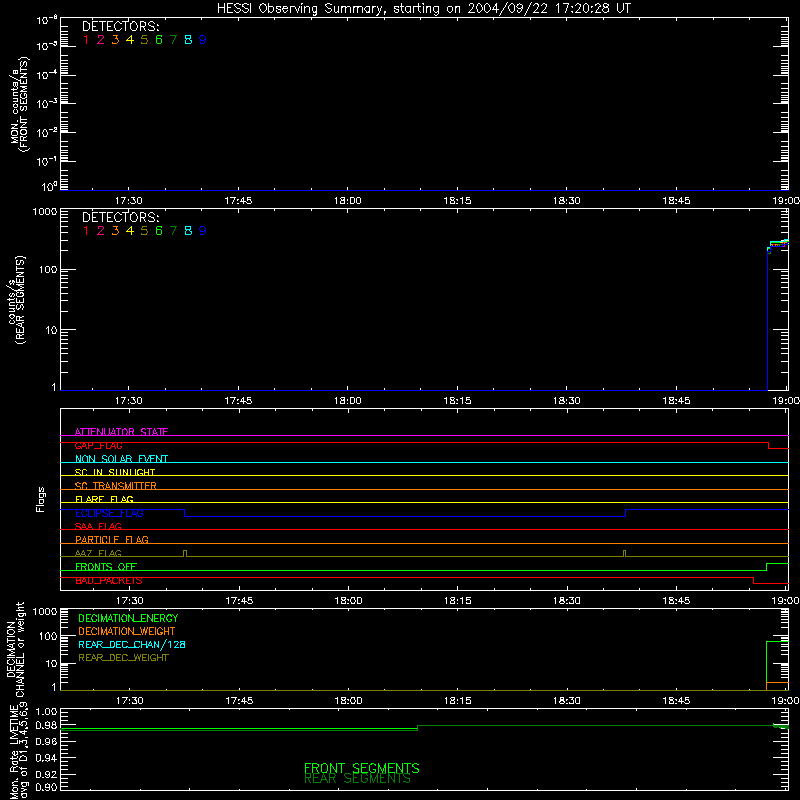Click the FRONT SEGMENTS livetime legend label
This screenshot has width=800, height=800.
coord(362,768)
